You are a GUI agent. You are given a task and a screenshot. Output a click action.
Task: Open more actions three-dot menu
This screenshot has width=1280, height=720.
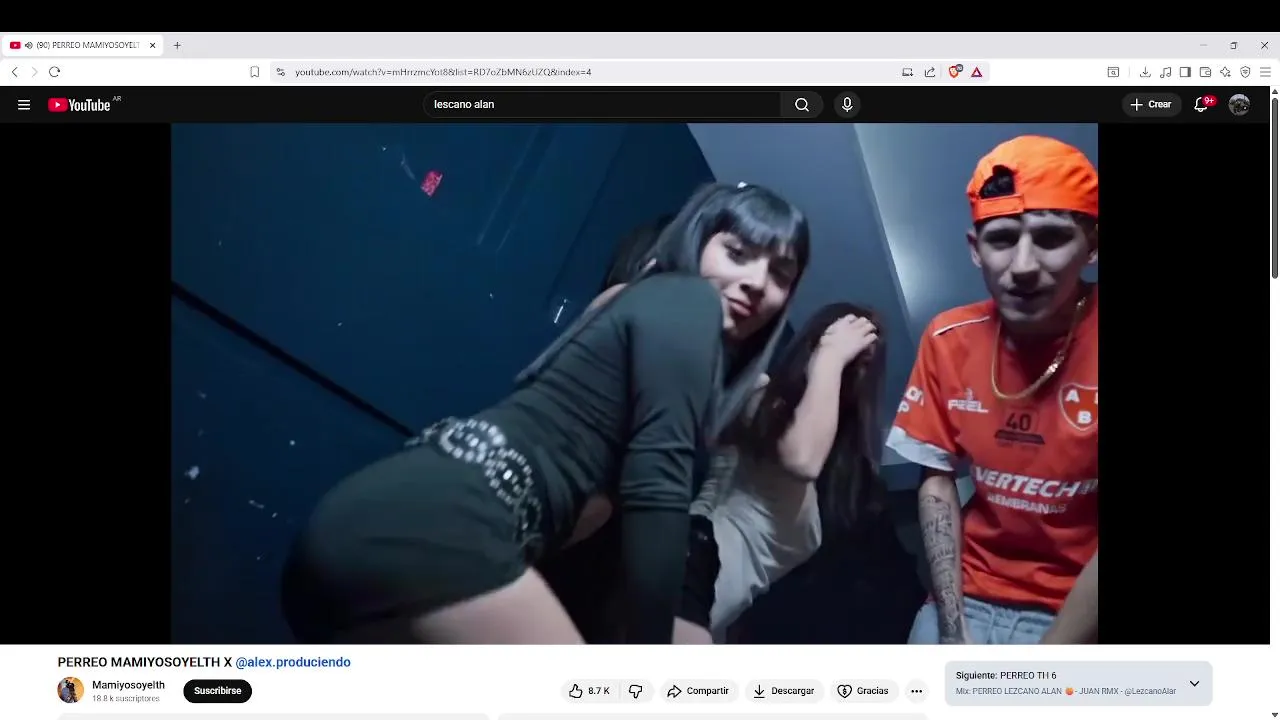916,691
